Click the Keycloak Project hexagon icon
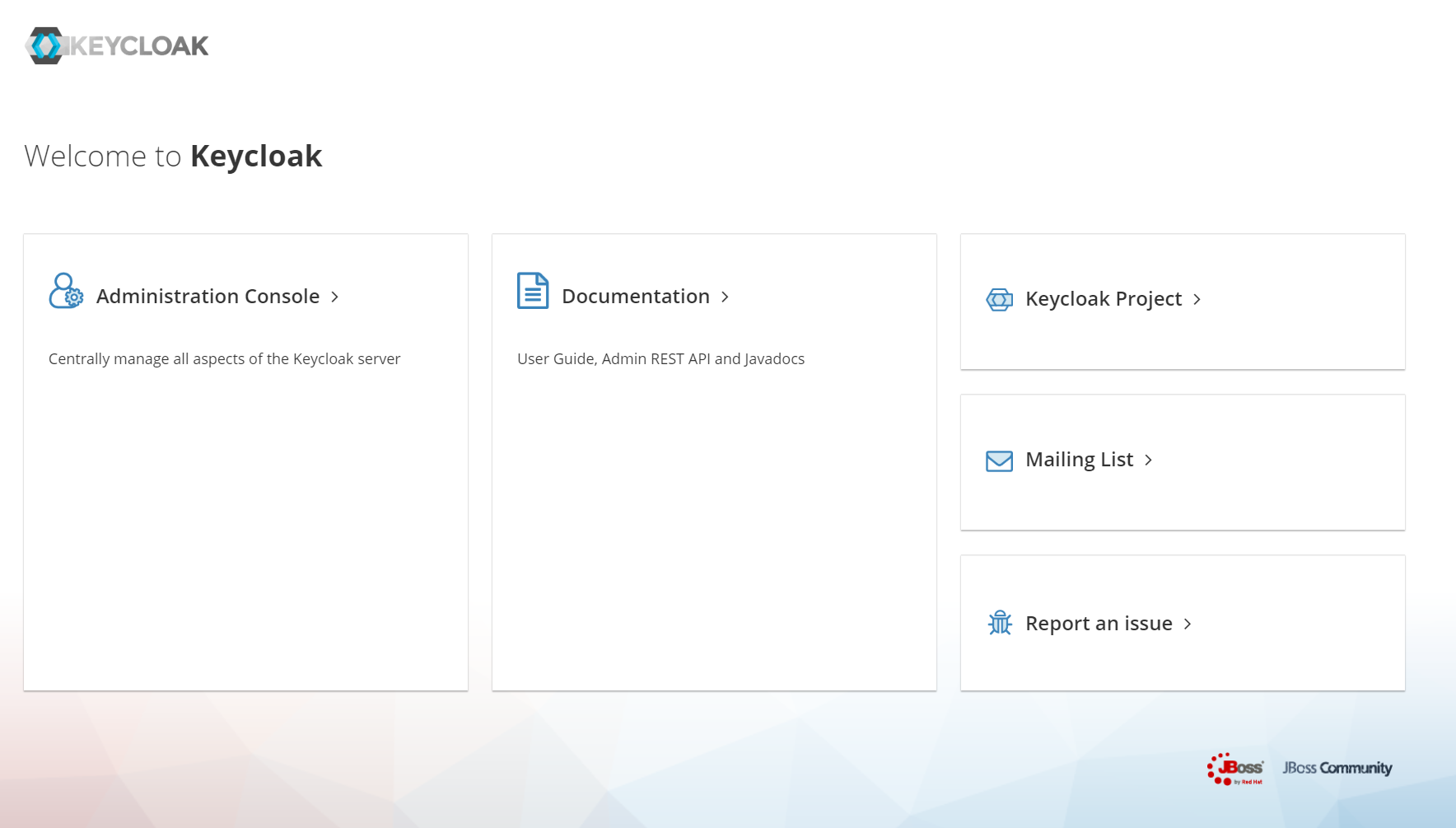The width and height of the screenshot is (1456, 828). [1000, 300]
